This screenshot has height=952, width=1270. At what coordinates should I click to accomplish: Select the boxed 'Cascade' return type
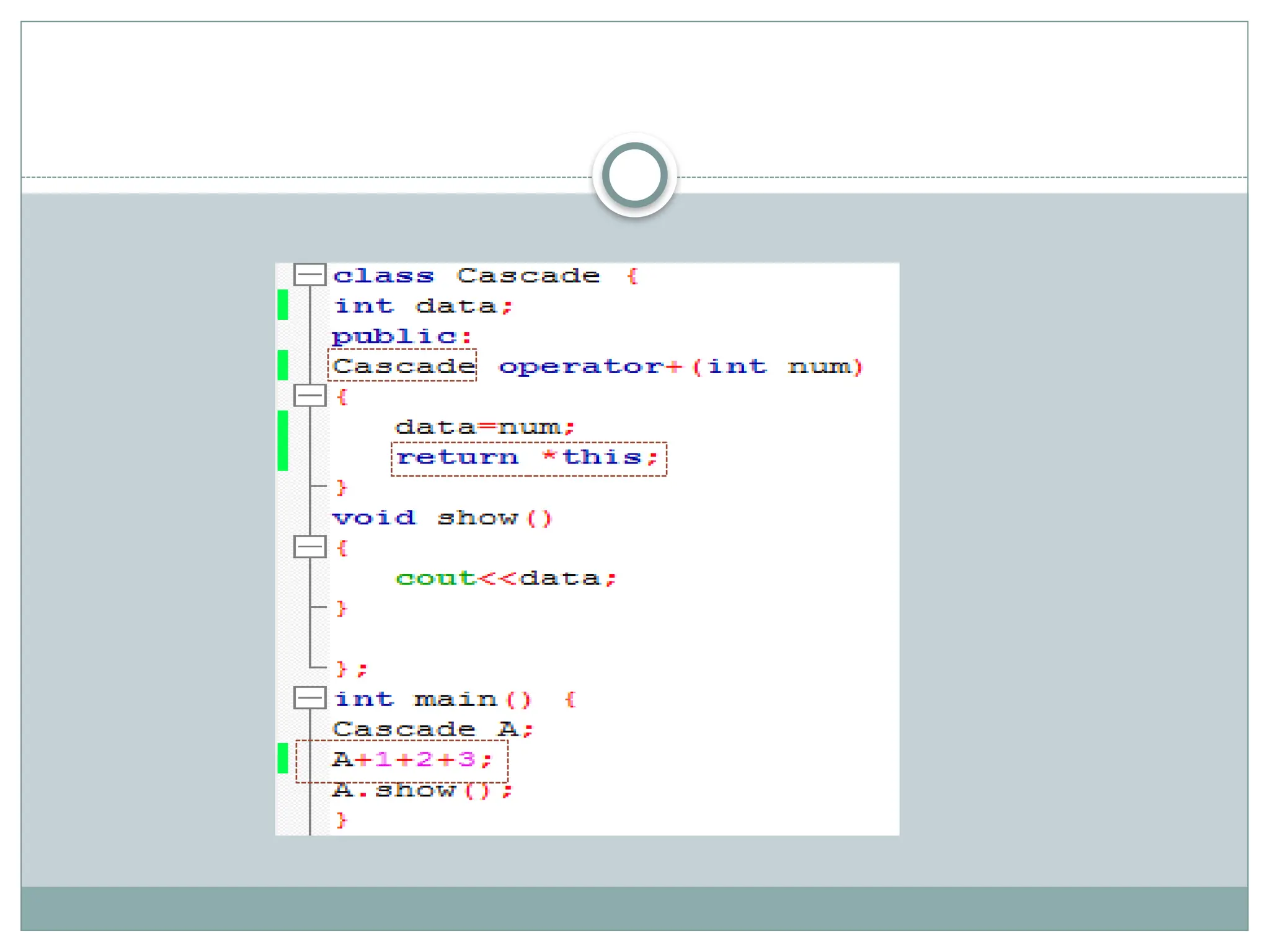(402, 366)
